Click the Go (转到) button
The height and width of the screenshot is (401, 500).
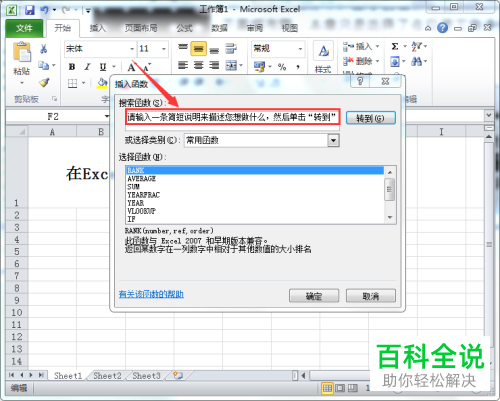[371, 118]
